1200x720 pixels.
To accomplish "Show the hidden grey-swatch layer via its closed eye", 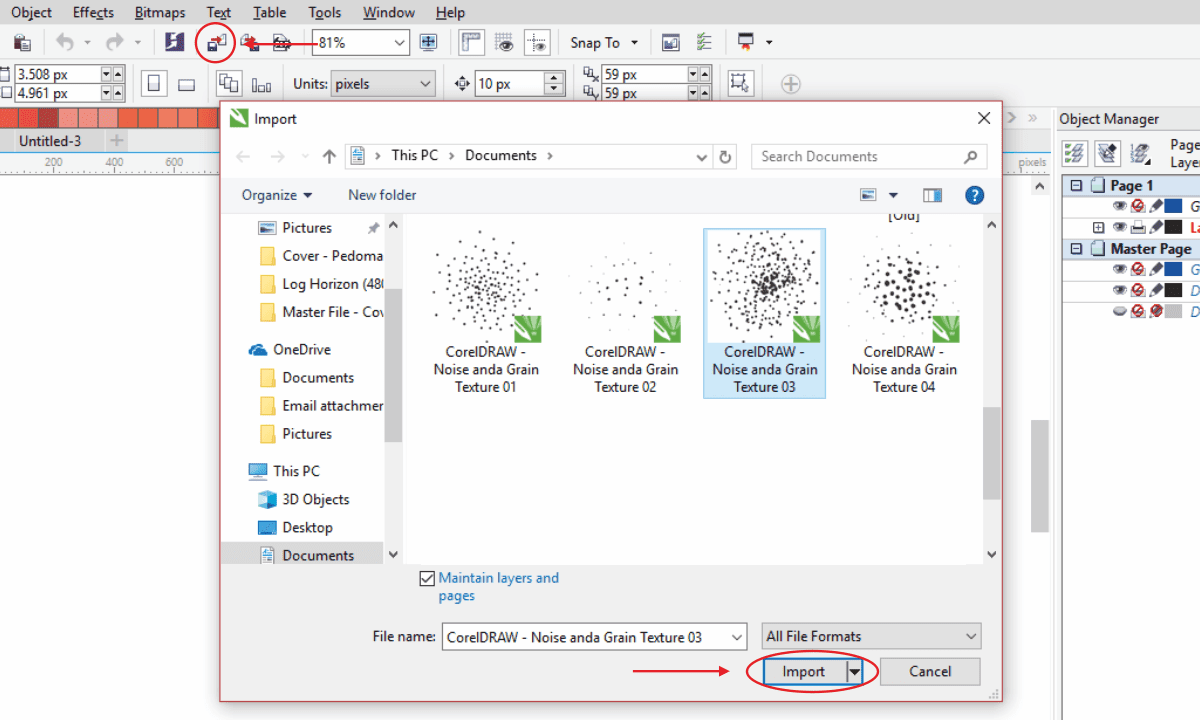I will pyautogui.click(x=1120, y=311).
